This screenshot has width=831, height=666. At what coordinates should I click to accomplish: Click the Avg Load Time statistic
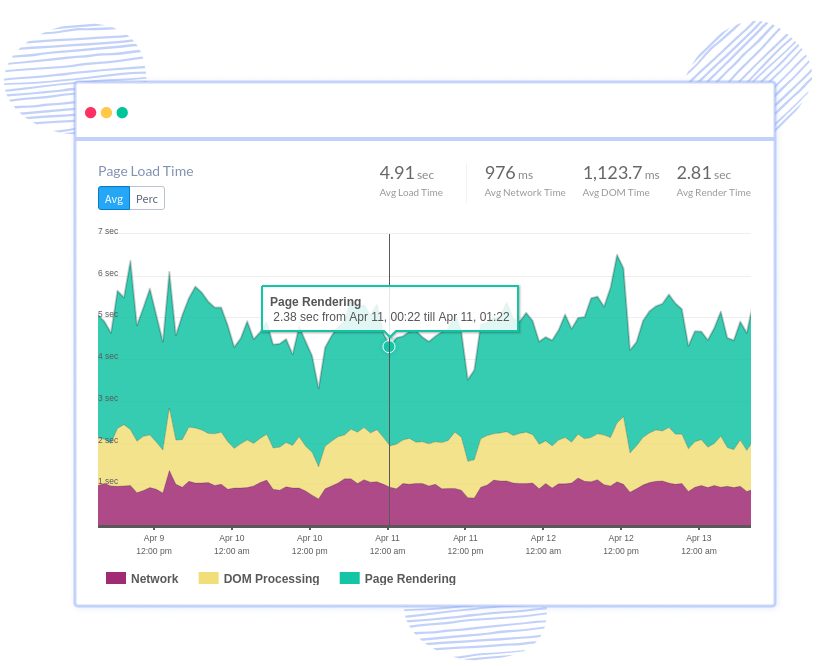(411, 180)
